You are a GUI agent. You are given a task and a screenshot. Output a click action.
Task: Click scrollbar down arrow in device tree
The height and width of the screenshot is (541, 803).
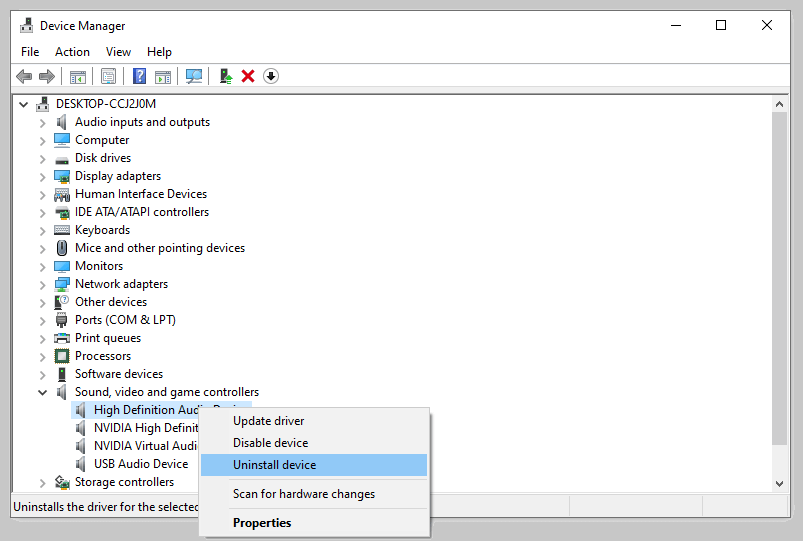[x=779, y=483]
